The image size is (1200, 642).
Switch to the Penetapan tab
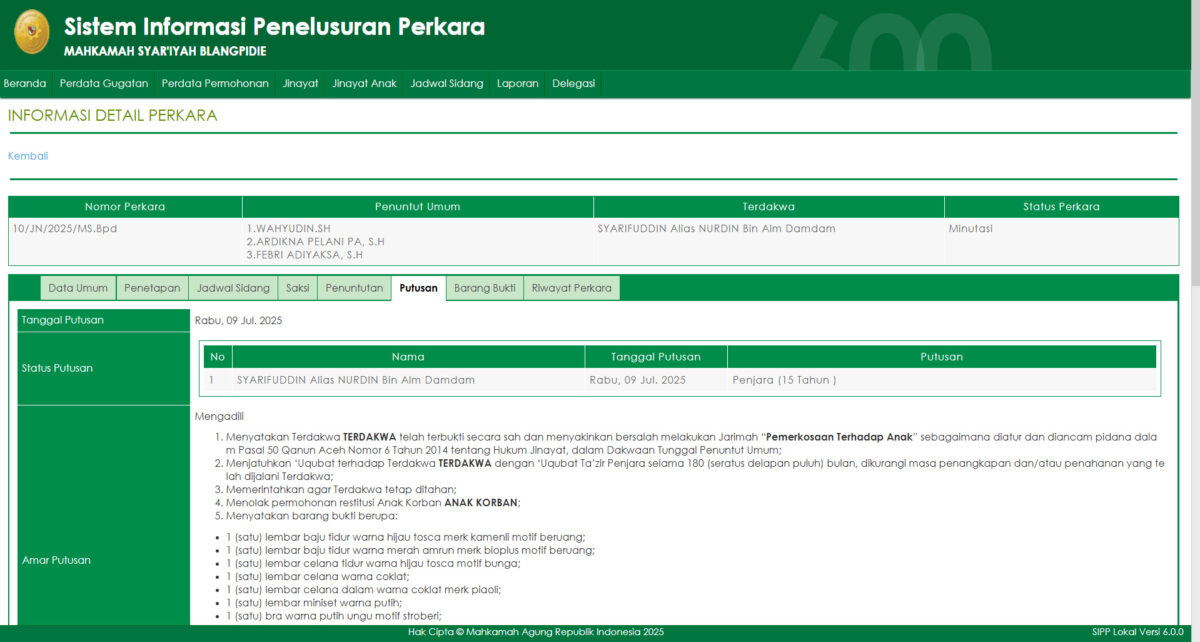[x=152, y=288]
